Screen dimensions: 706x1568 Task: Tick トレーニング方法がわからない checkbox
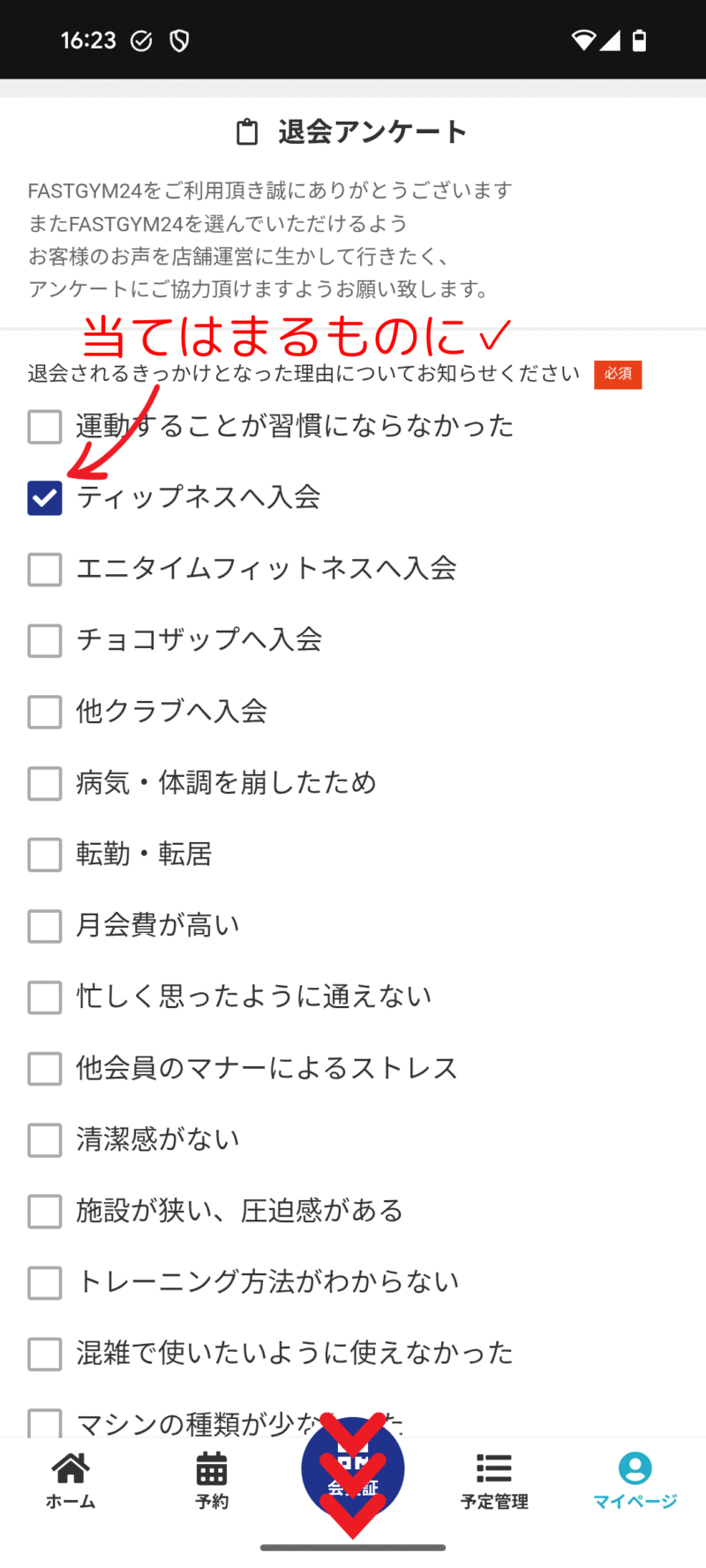coord(45,1282)
